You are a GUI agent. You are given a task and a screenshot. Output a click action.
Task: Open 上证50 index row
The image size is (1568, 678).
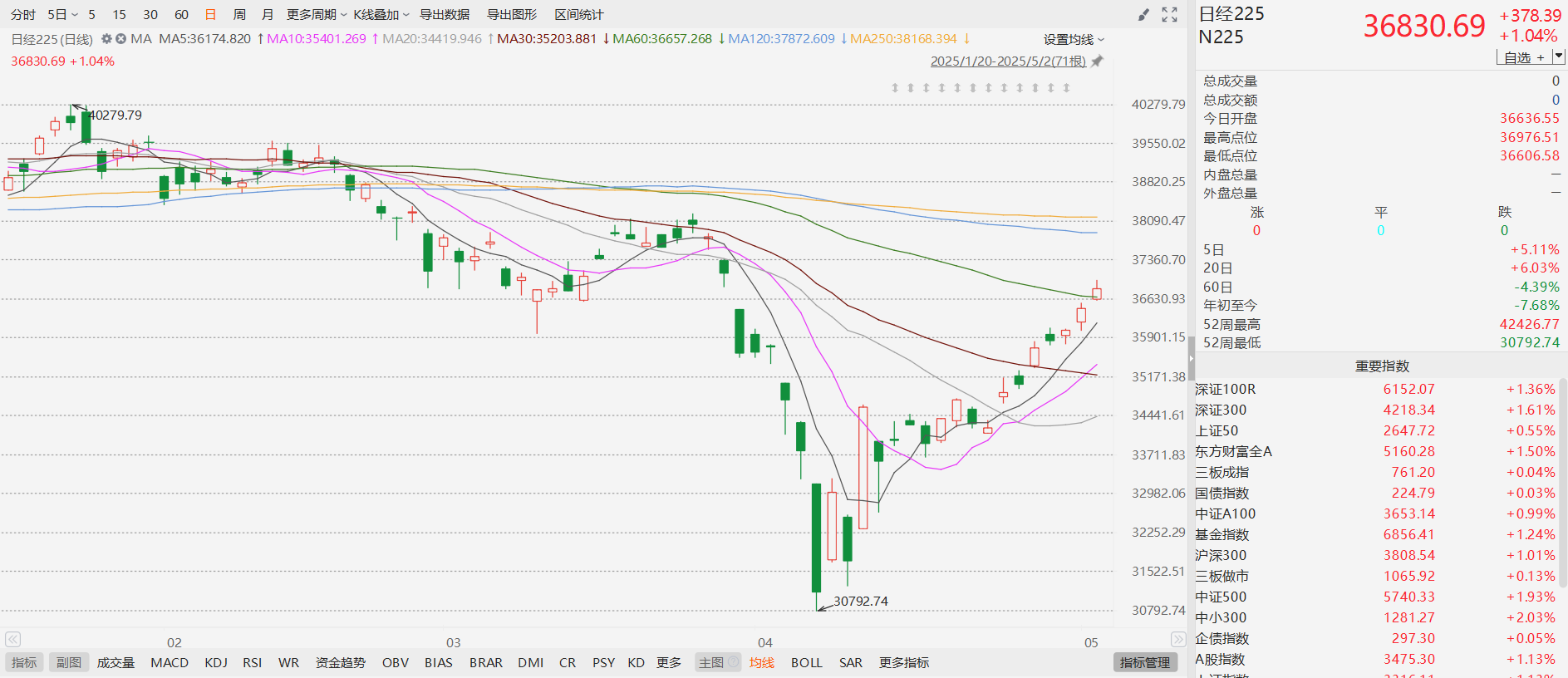1376,430
